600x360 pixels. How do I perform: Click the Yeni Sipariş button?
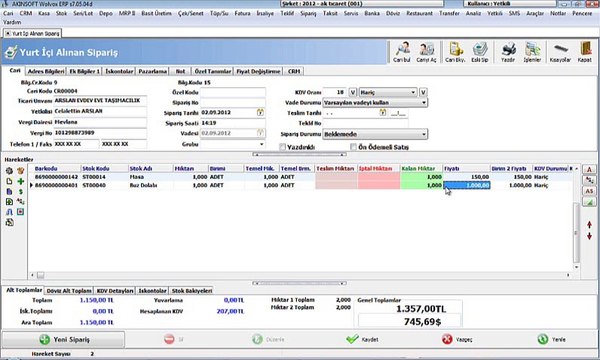[x=64, y=339]
